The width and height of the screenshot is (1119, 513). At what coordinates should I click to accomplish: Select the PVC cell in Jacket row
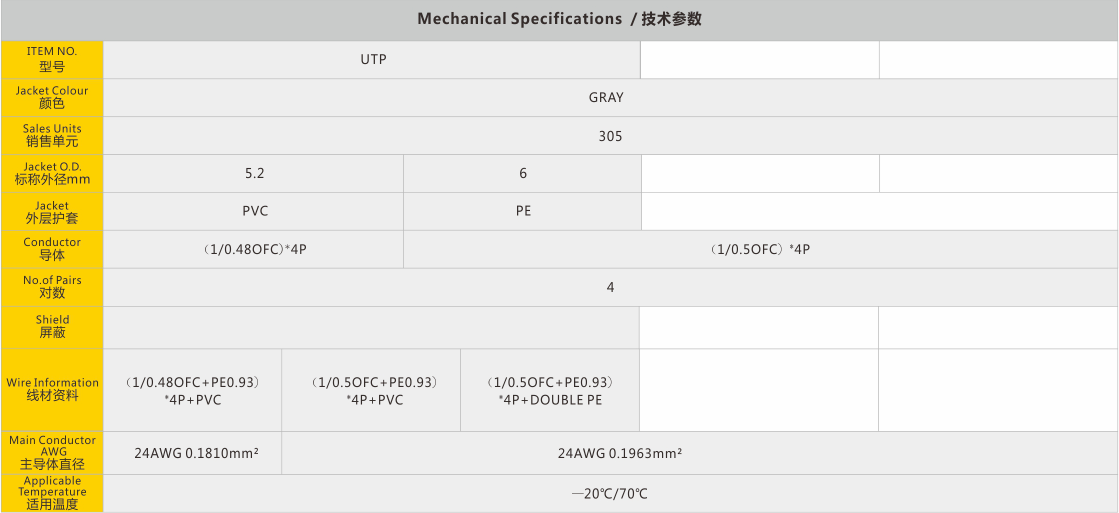(x=255, y=211)
